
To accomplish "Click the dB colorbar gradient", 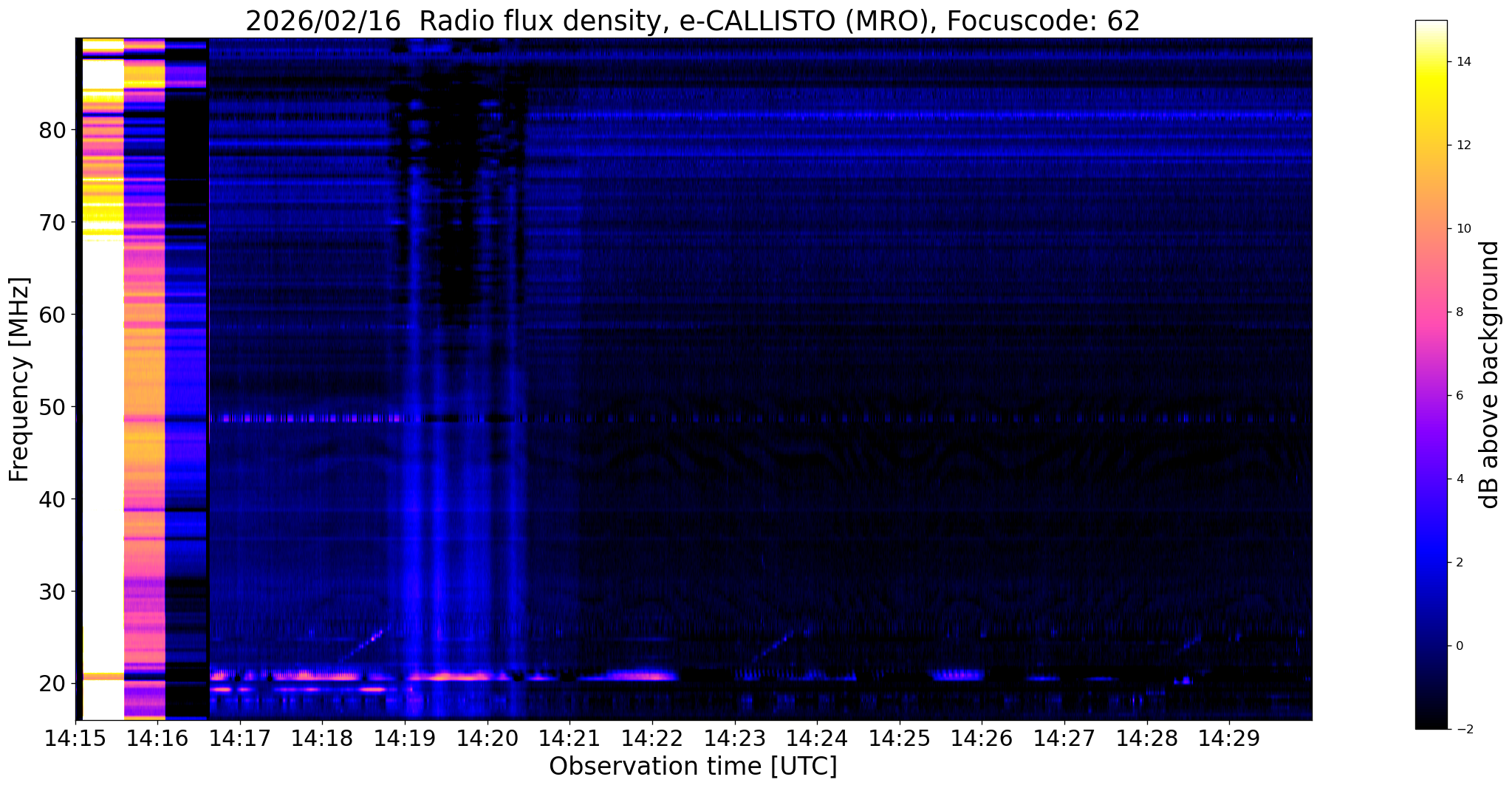I will point(1431,374).
